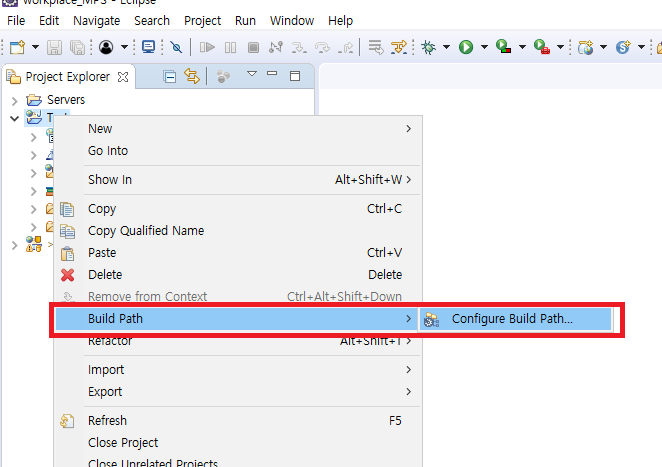Open the Project Explorer View Menu triangle

(252, 74)
